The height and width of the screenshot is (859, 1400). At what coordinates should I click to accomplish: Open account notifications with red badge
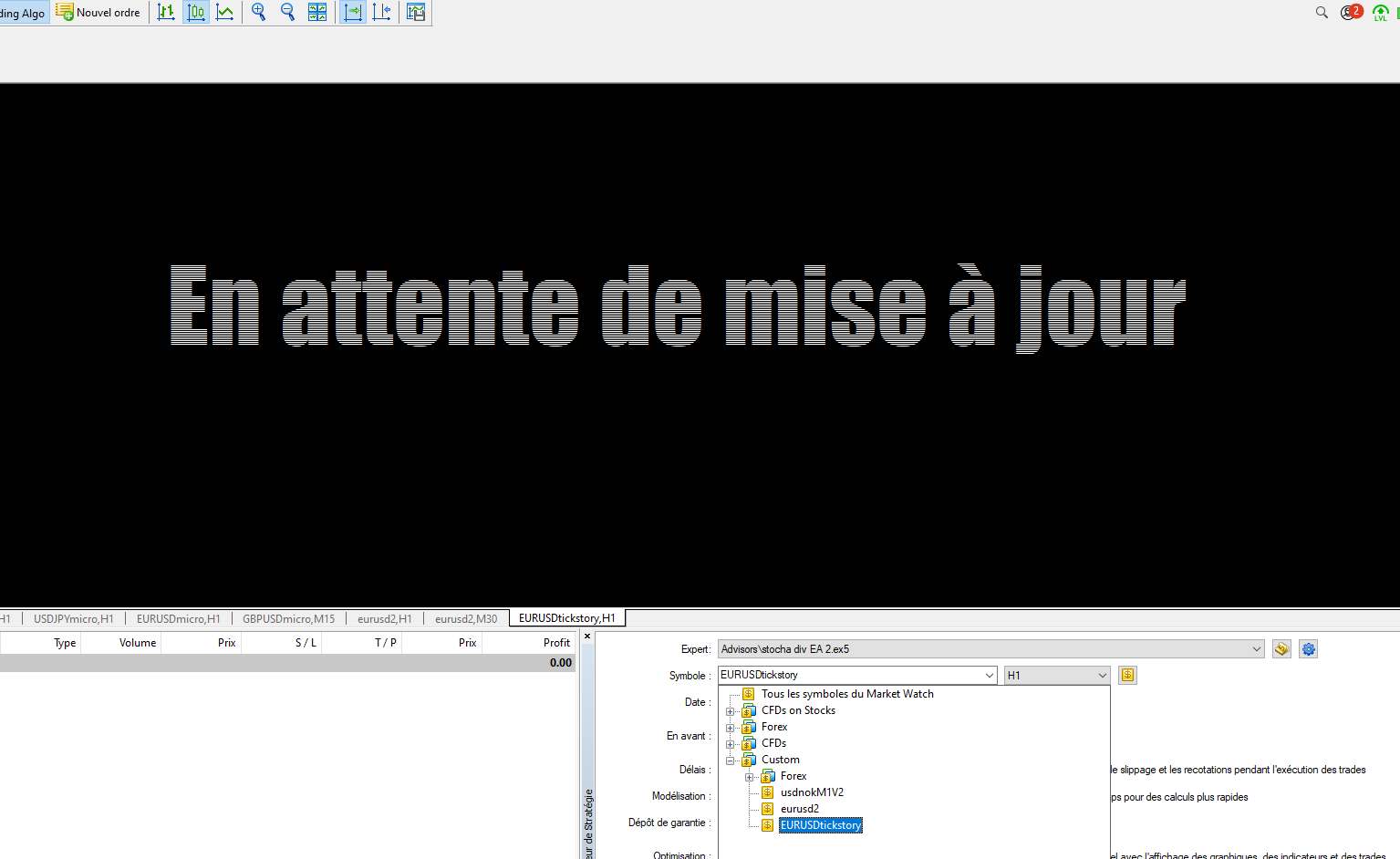[1351, 12]
